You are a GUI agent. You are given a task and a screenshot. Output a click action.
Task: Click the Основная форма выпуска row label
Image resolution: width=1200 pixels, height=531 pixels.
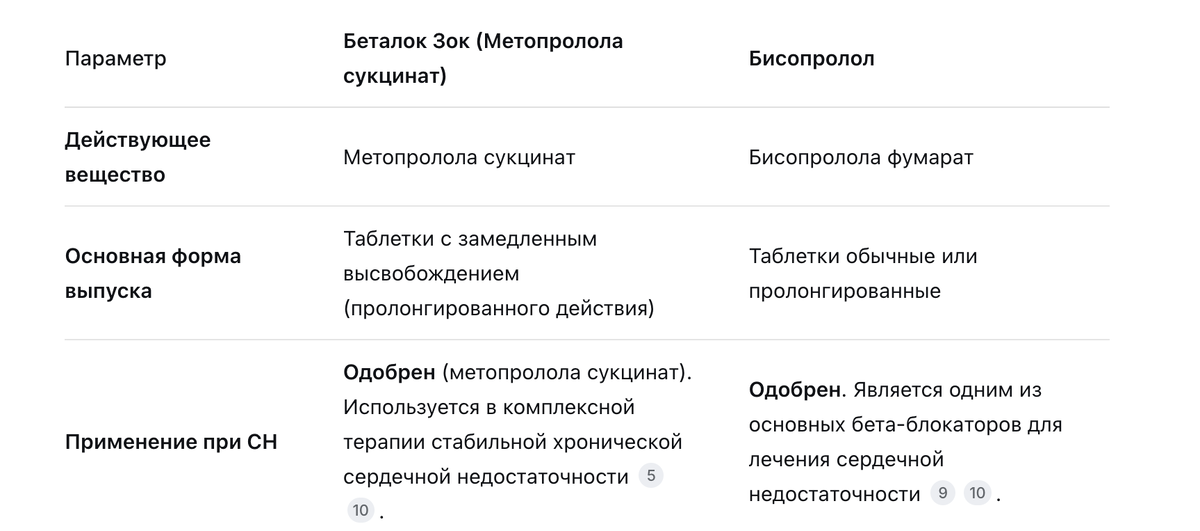[x=152, y=273]
